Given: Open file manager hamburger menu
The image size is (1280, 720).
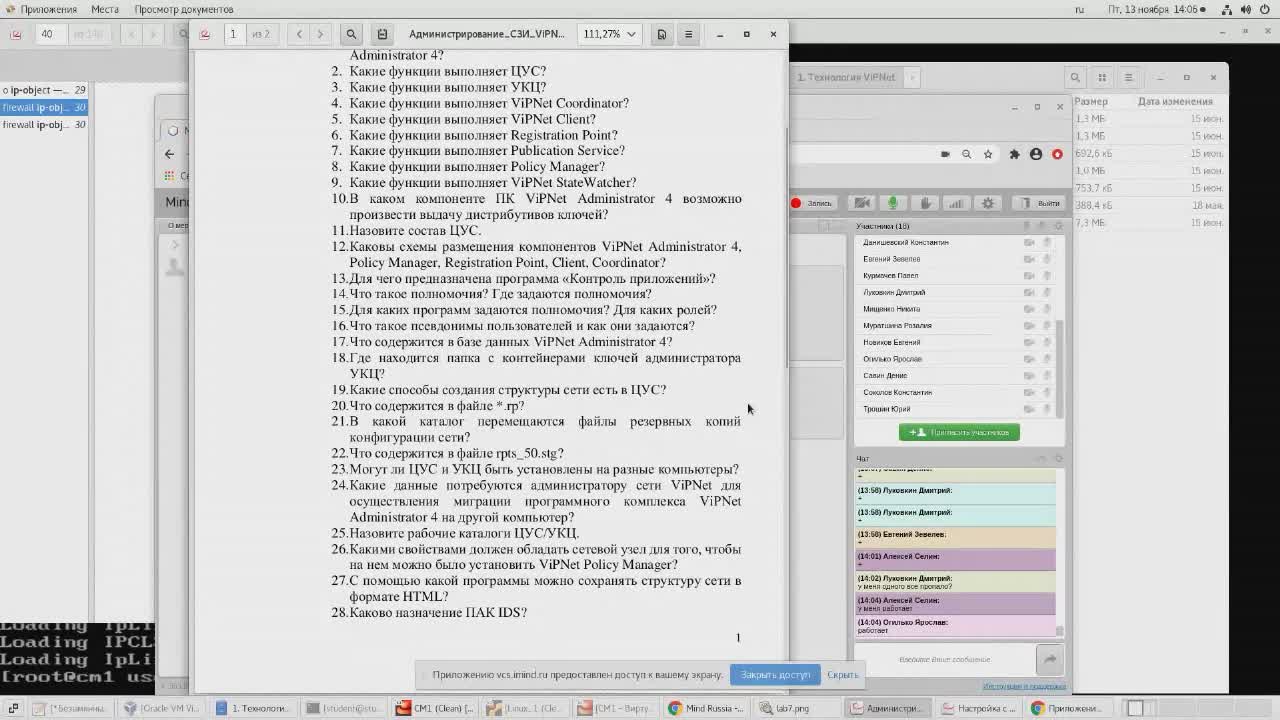Looking at the screenshot, I should (1128, 77).
